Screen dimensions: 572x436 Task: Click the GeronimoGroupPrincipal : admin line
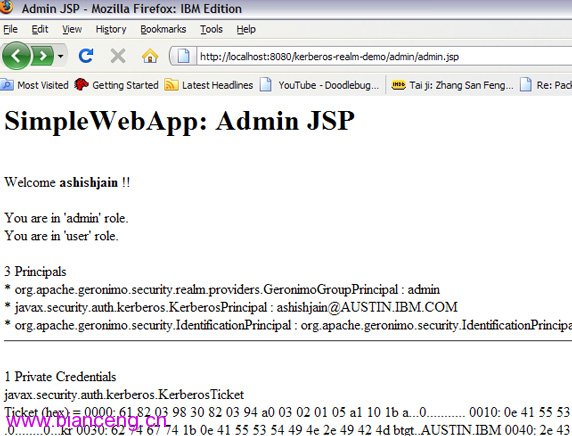point(222,290)
